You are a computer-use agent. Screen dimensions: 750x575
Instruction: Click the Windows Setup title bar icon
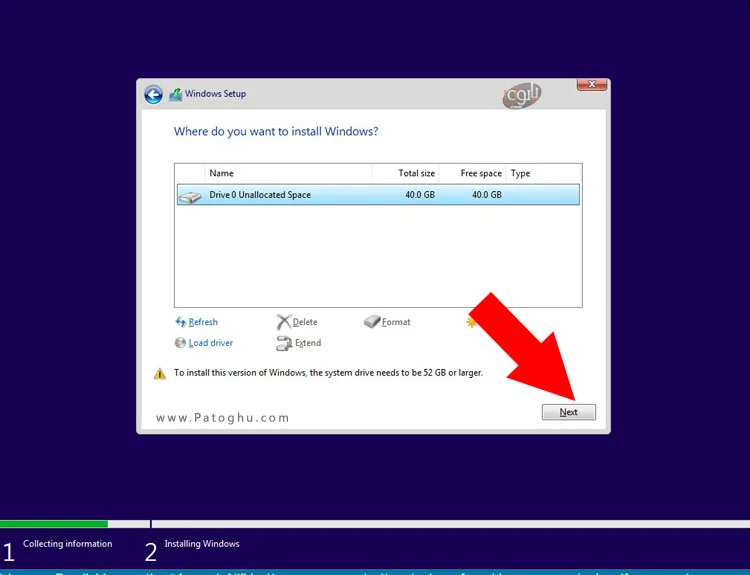point(176,94)
